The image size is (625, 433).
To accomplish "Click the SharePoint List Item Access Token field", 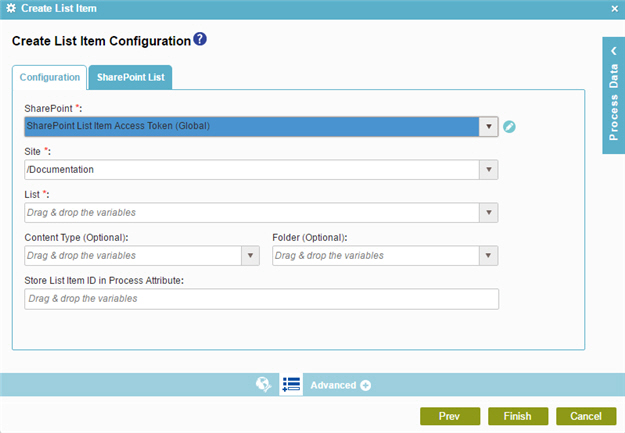I will 252,127.
